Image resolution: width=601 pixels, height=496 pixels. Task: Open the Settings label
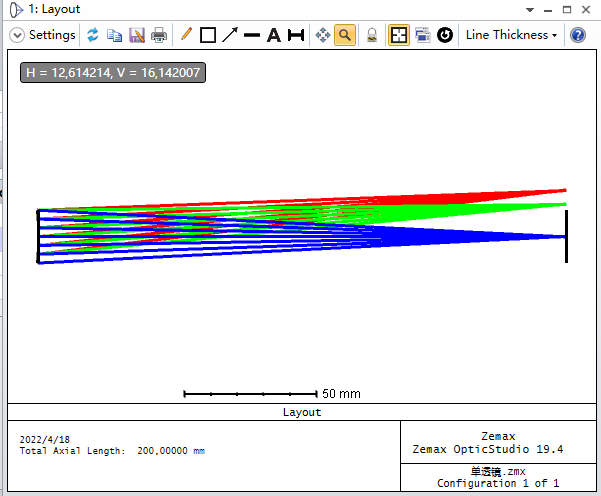(52, 35)
